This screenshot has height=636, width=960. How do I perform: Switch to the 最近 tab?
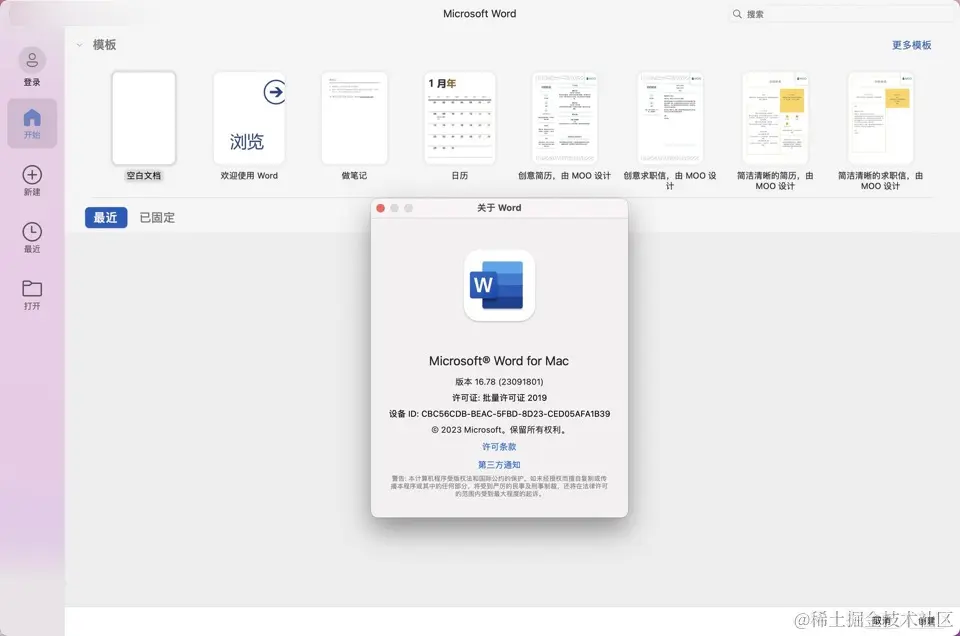tap(106, 217)
